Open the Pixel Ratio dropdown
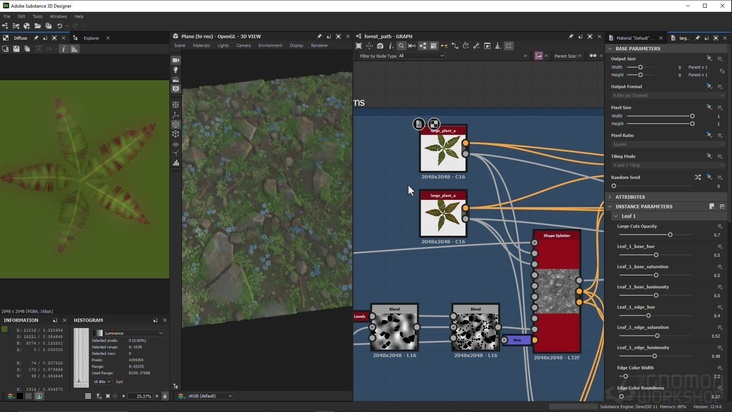Screen dimensions: 732x412 (667, 145)
